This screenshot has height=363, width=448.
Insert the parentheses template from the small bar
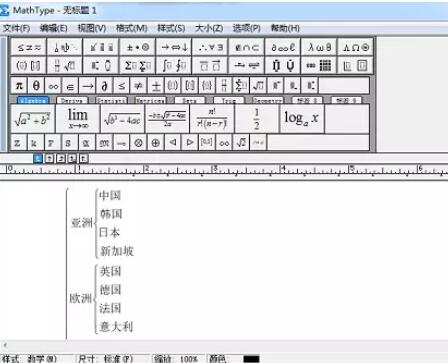(x=173, y=86)
